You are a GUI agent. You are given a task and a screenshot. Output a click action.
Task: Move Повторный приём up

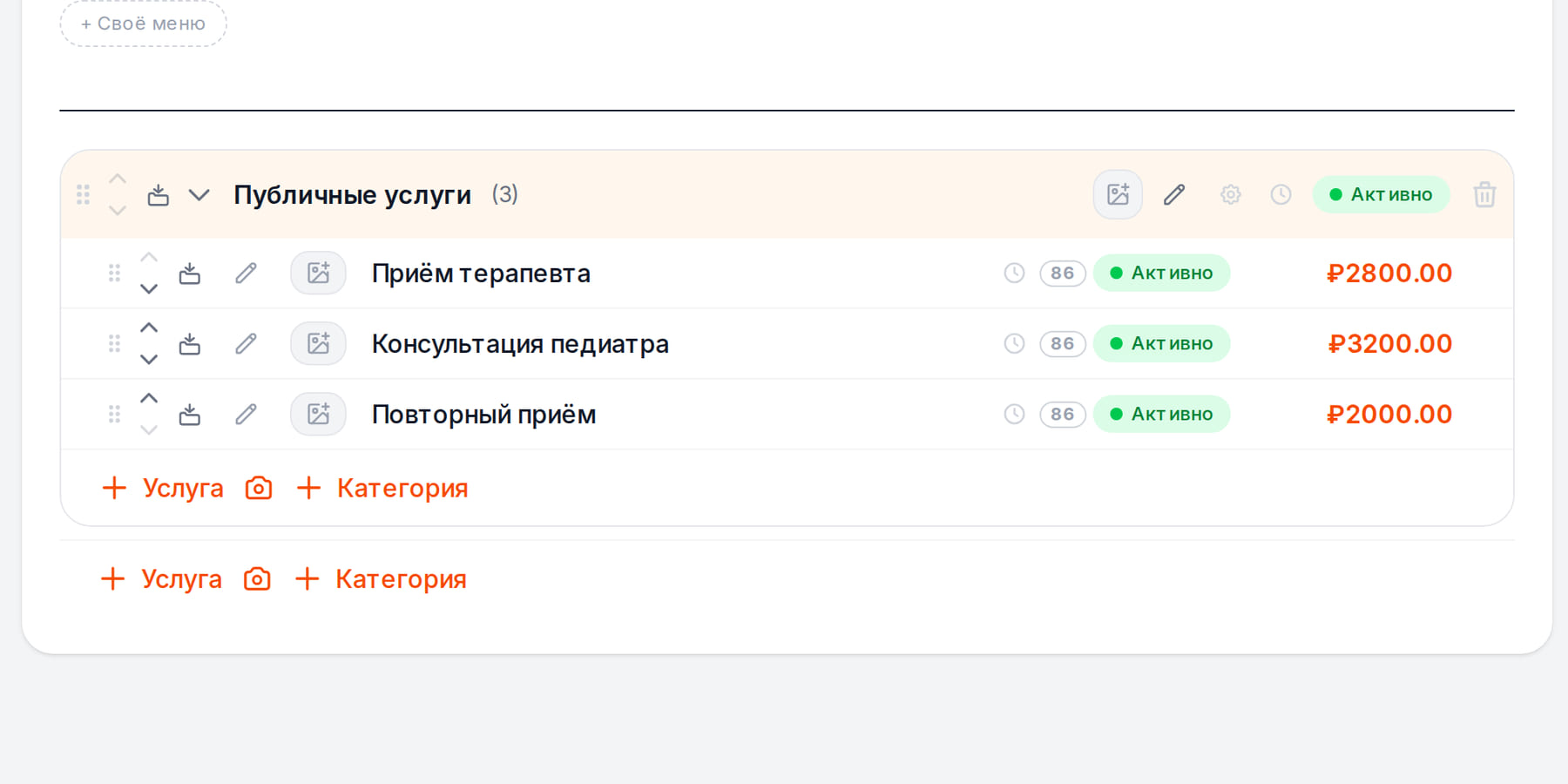tap(149, 398)
